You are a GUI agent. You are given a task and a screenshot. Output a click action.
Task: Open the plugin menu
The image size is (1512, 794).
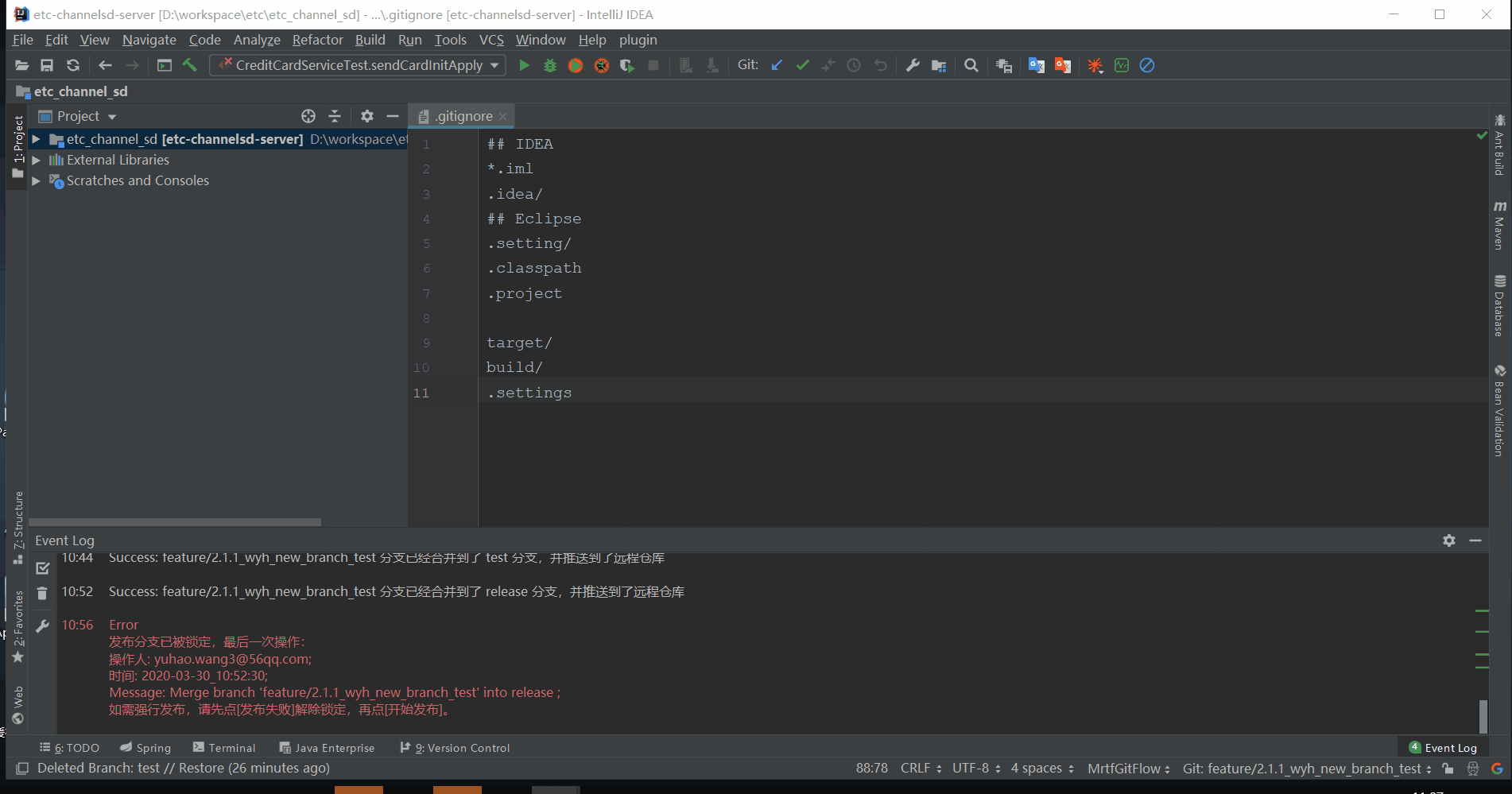(x=638, y=40)
